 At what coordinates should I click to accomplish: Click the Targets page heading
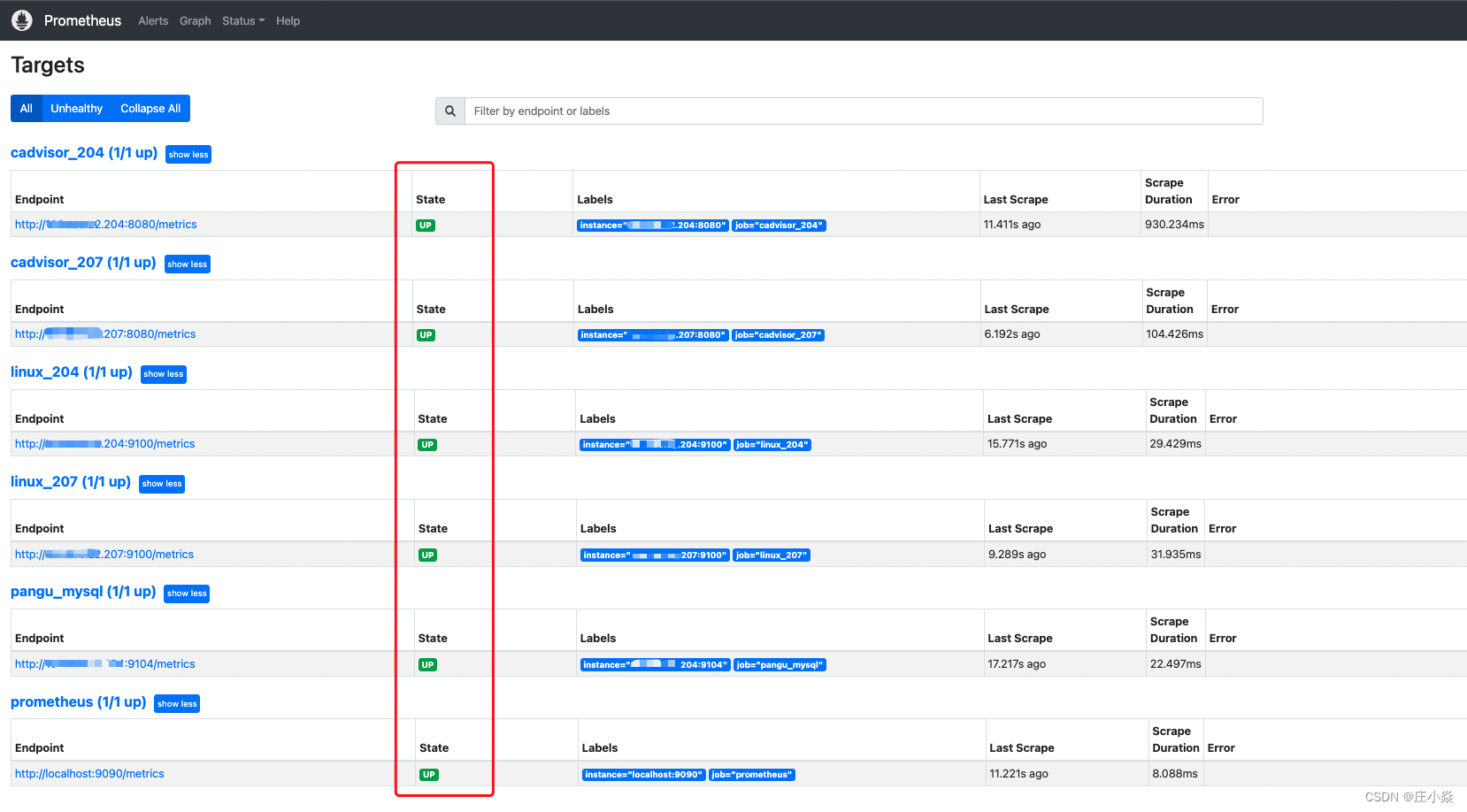click(48, 65)
